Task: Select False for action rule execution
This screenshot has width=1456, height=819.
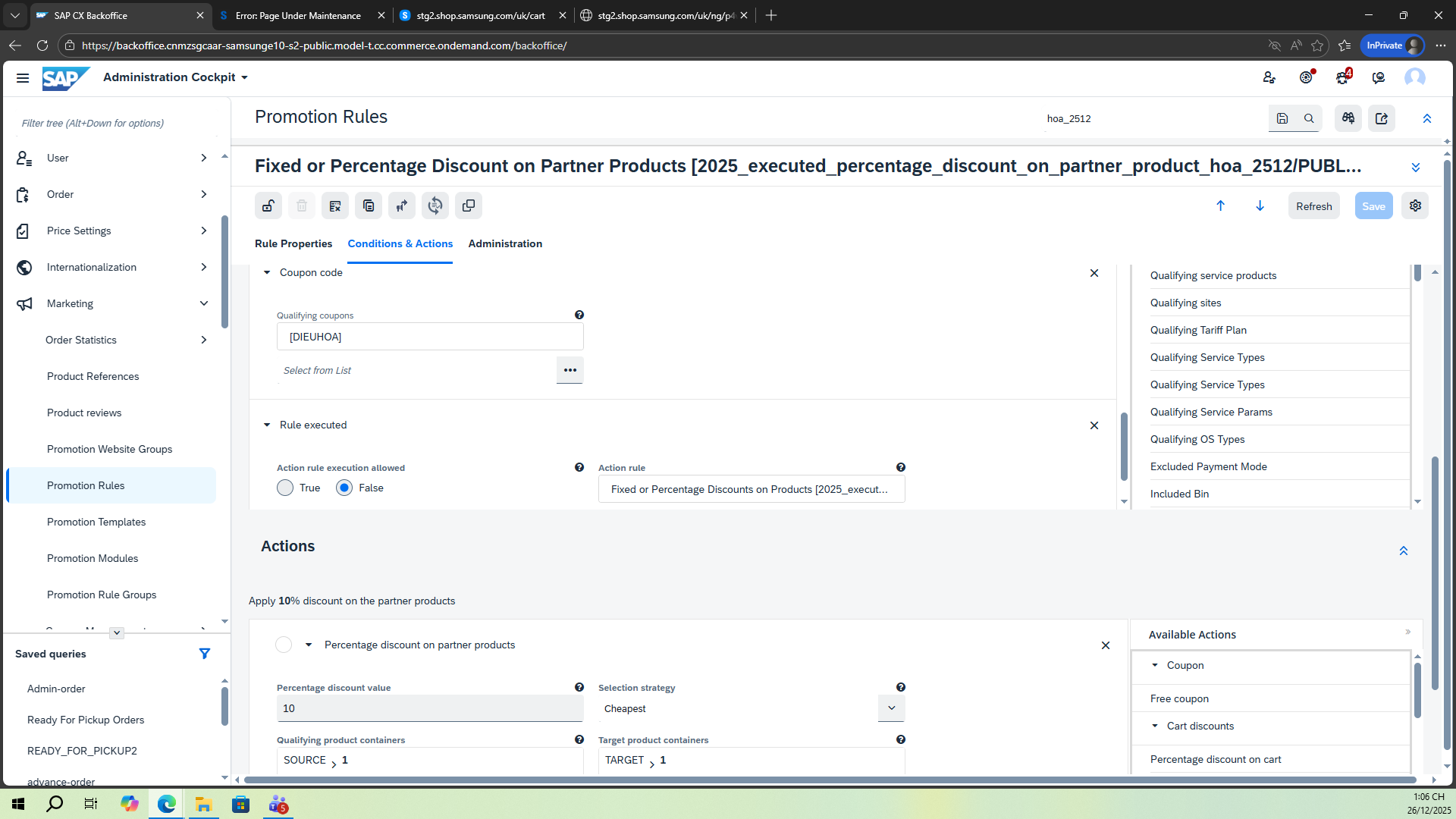Action: 344,488
